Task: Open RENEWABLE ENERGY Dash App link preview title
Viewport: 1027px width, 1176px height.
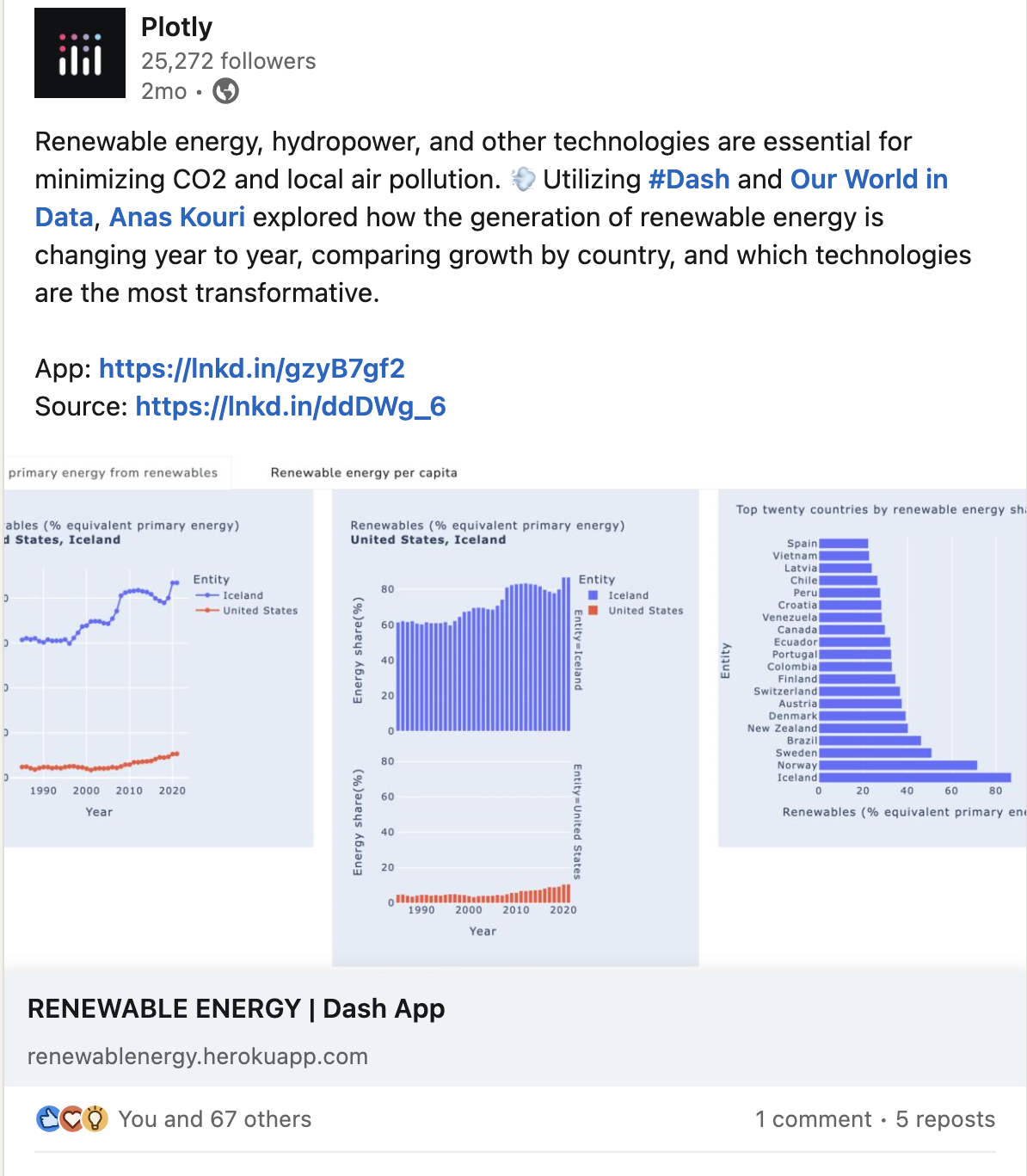Action: (x=237, y=1008)
